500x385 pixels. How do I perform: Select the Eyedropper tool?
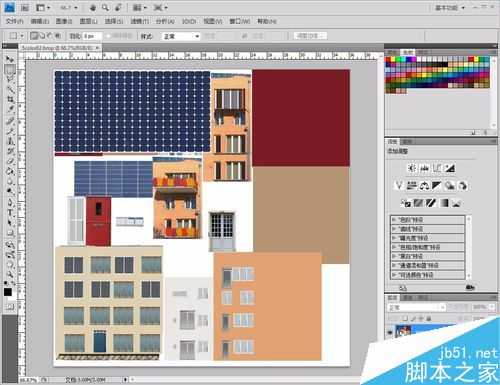coord(10,109)
